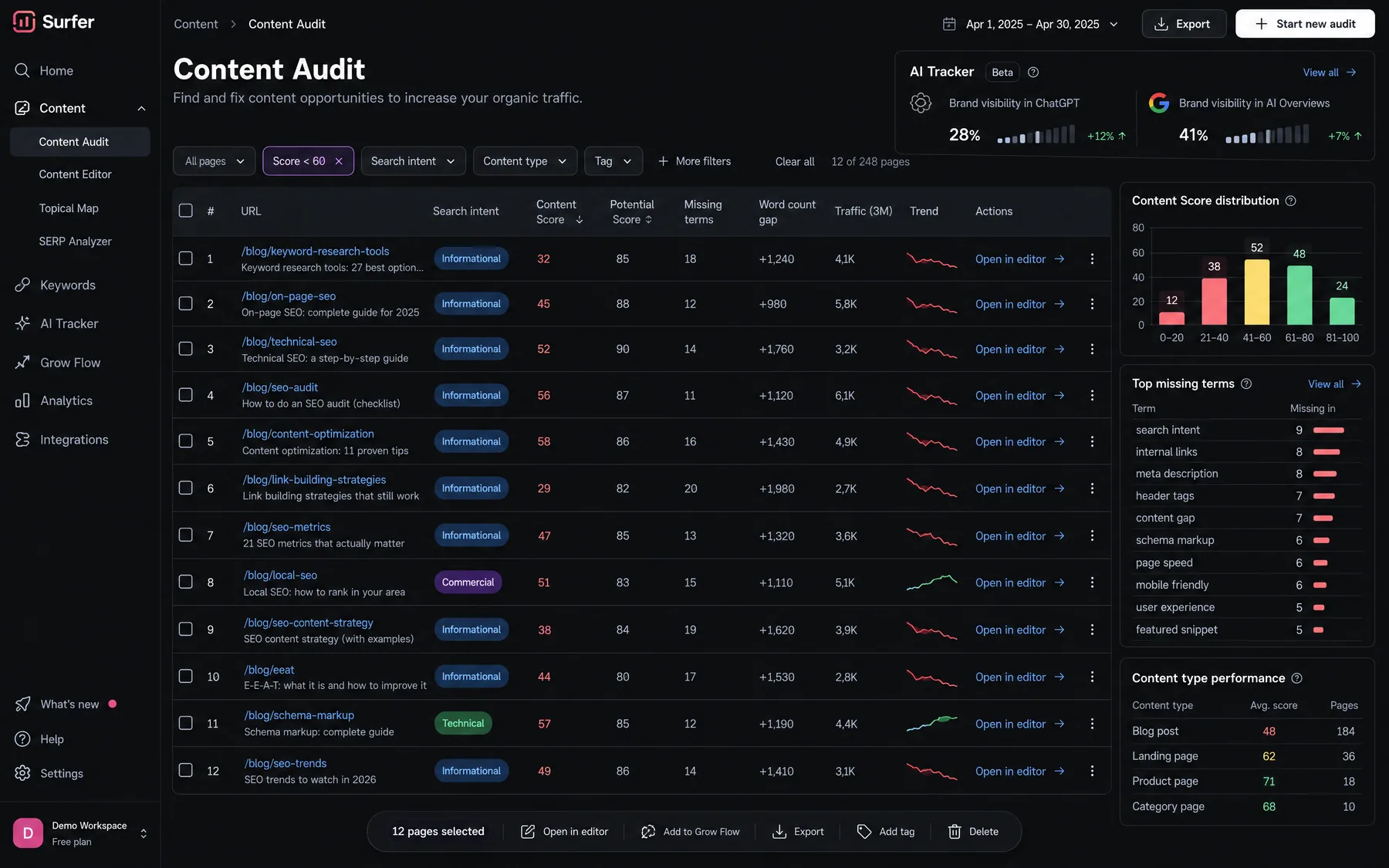Click the top Export button
Viewport: 1389px width, 868px height.
(x=1184, y=24)
